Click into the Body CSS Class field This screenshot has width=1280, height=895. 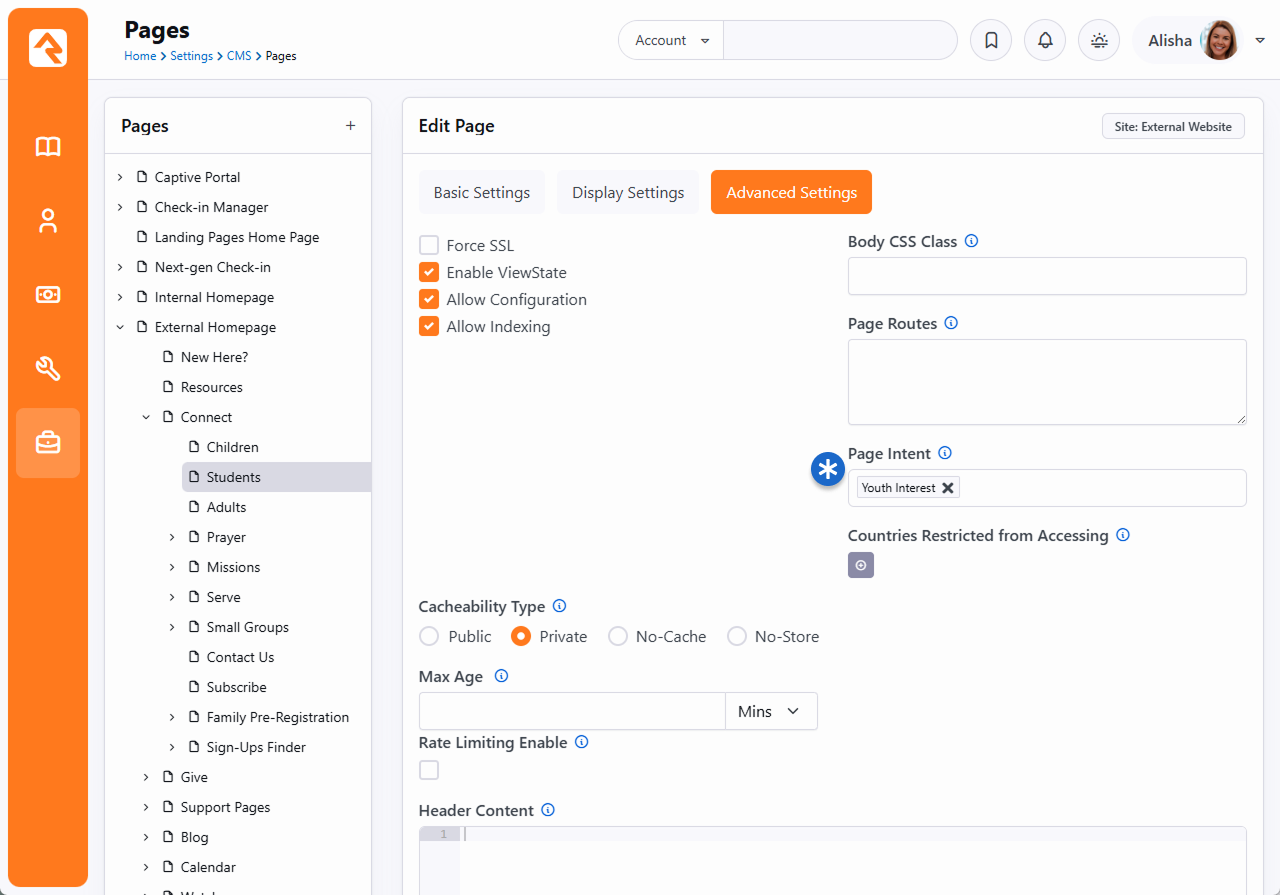[x=1047, y=276]
